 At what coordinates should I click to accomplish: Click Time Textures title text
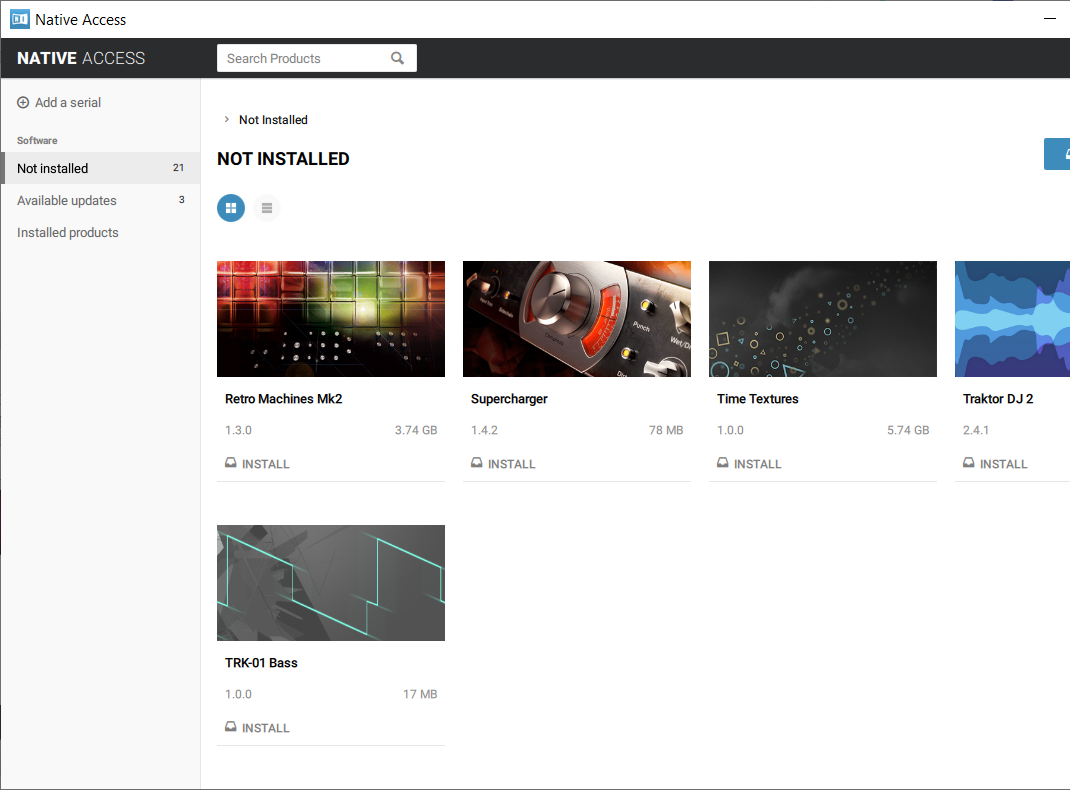tap(757, 398)
